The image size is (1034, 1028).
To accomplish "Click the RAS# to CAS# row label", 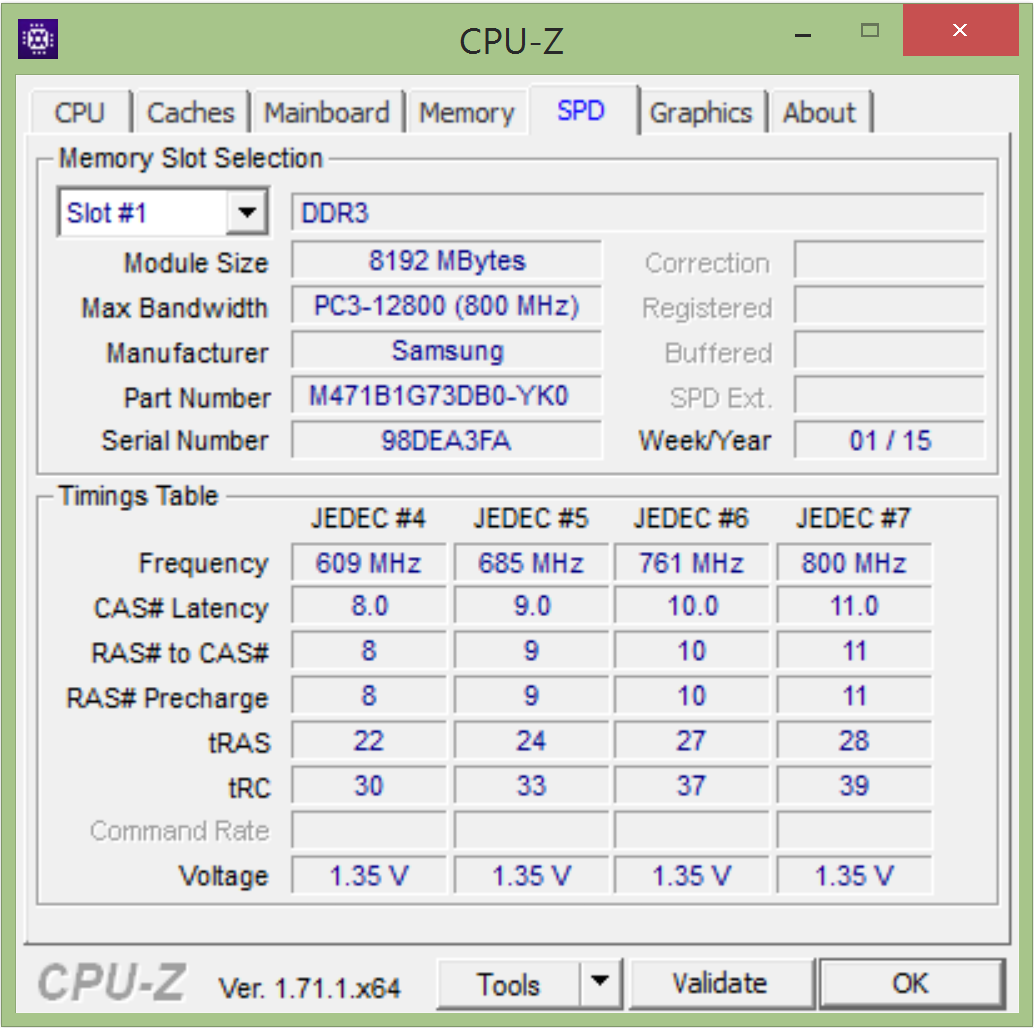I will coord(180,653).
